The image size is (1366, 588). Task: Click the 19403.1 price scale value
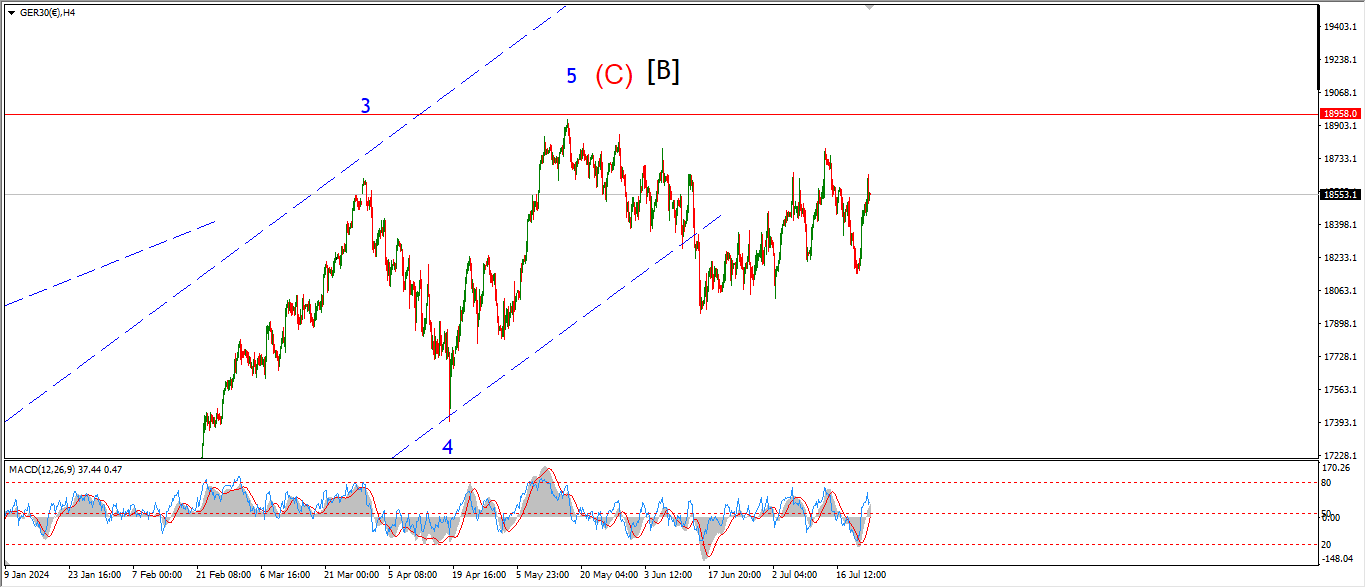[1339, 27]
